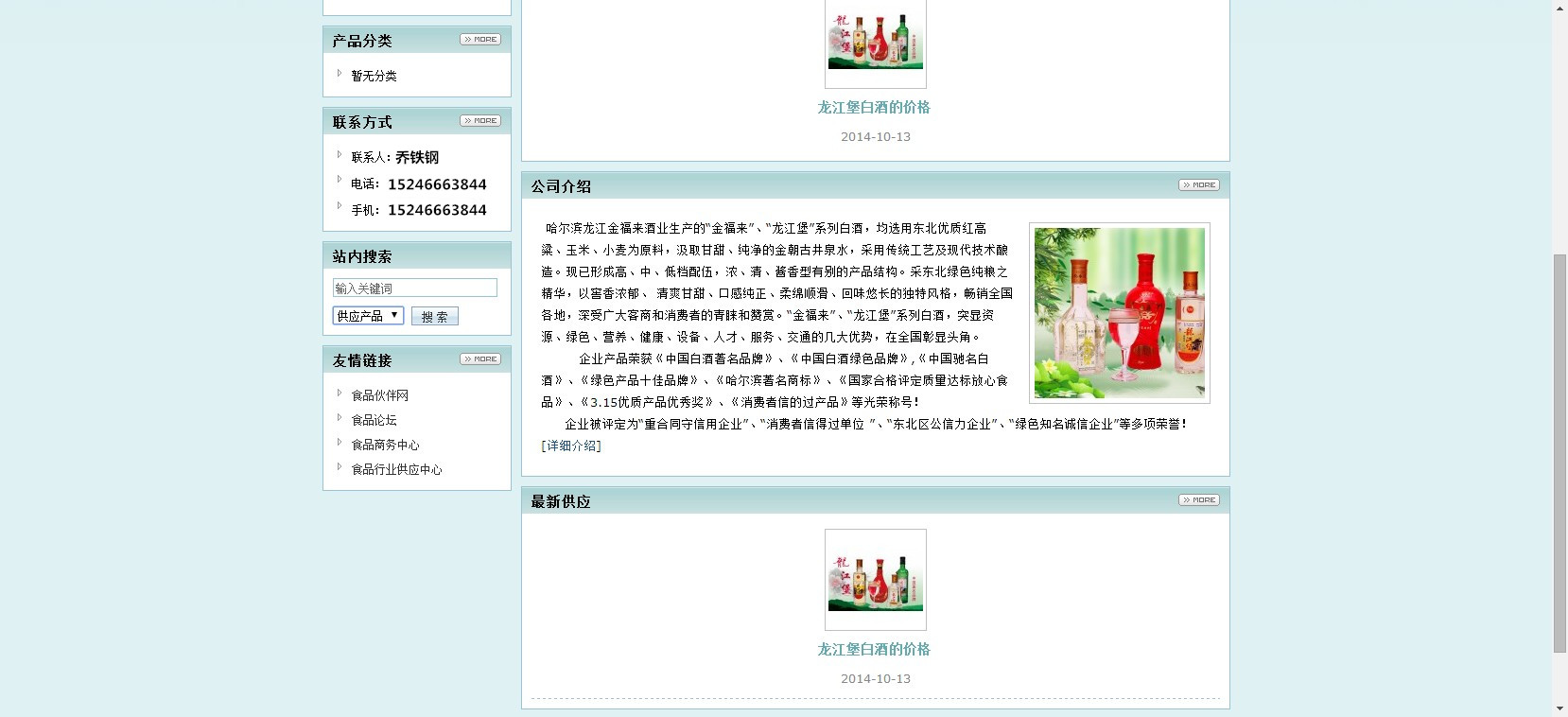Click the arrow bullet beside 暂无分类
The image size is (1568, 717).
coord(340,74)
